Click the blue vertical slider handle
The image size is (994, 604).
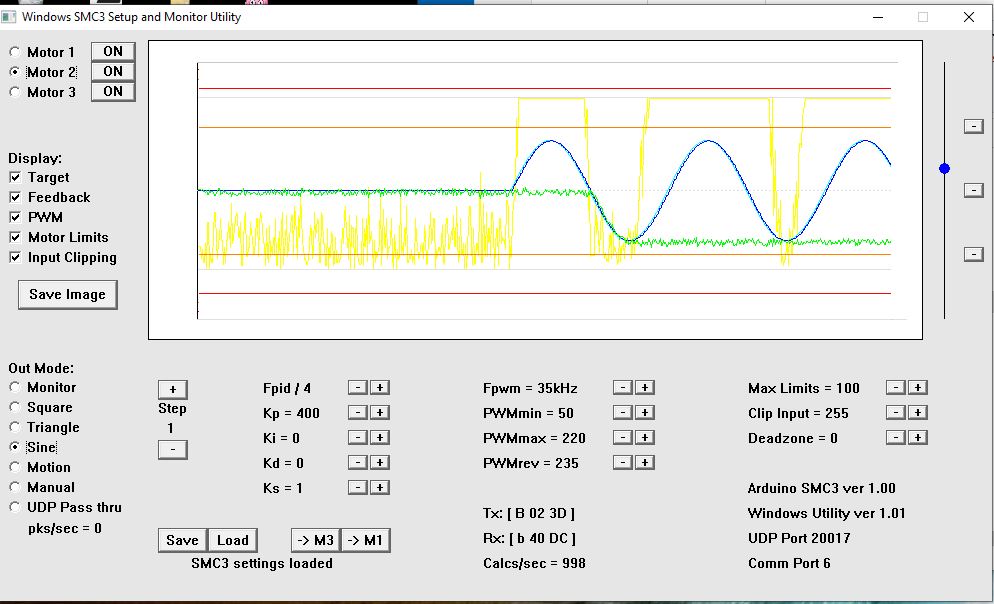tap(944, 169)
